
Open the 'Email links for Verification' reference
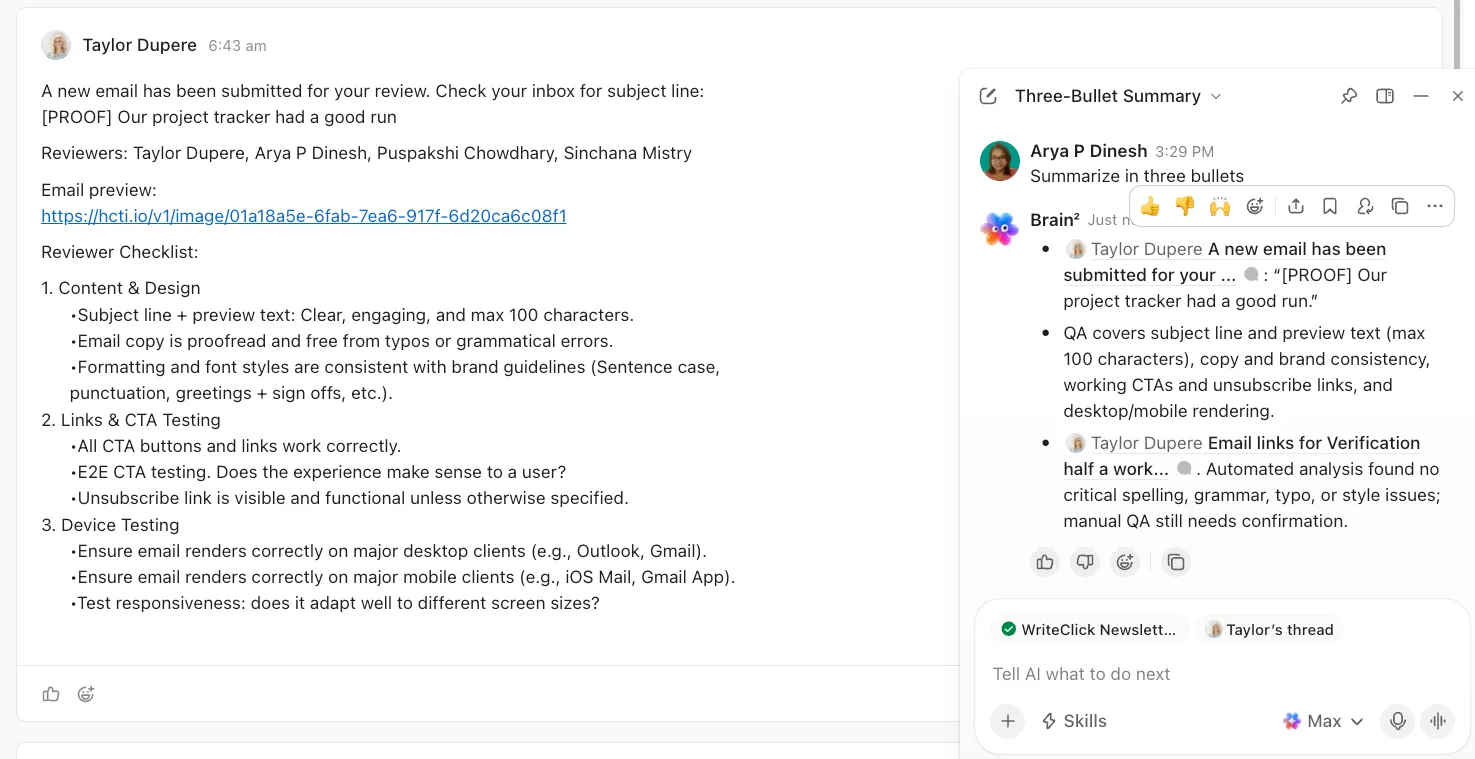click(x=1241, y=456)
